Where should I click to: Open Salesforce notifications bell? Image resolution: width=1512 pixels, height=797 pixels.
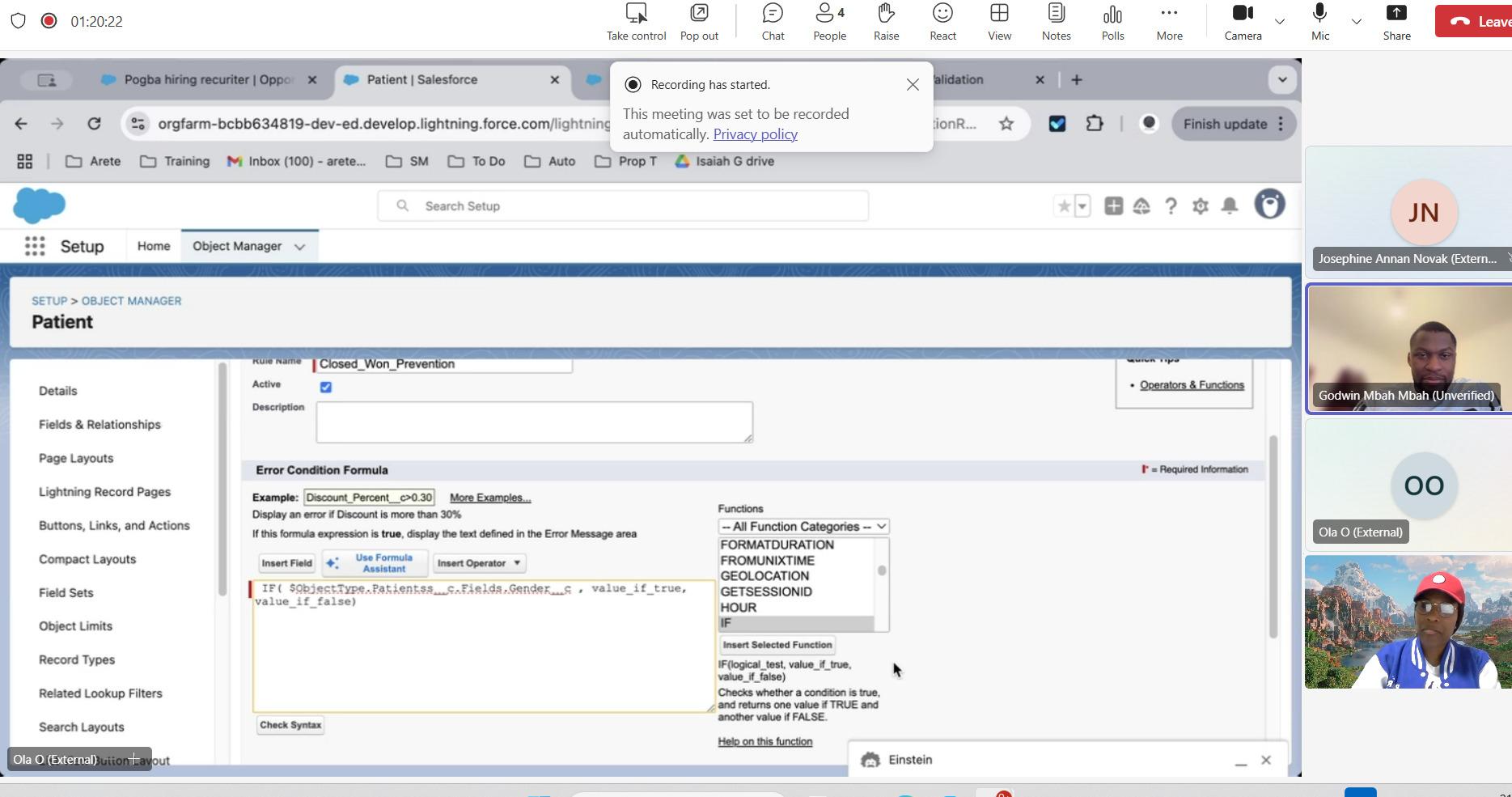click(1230, 206)
